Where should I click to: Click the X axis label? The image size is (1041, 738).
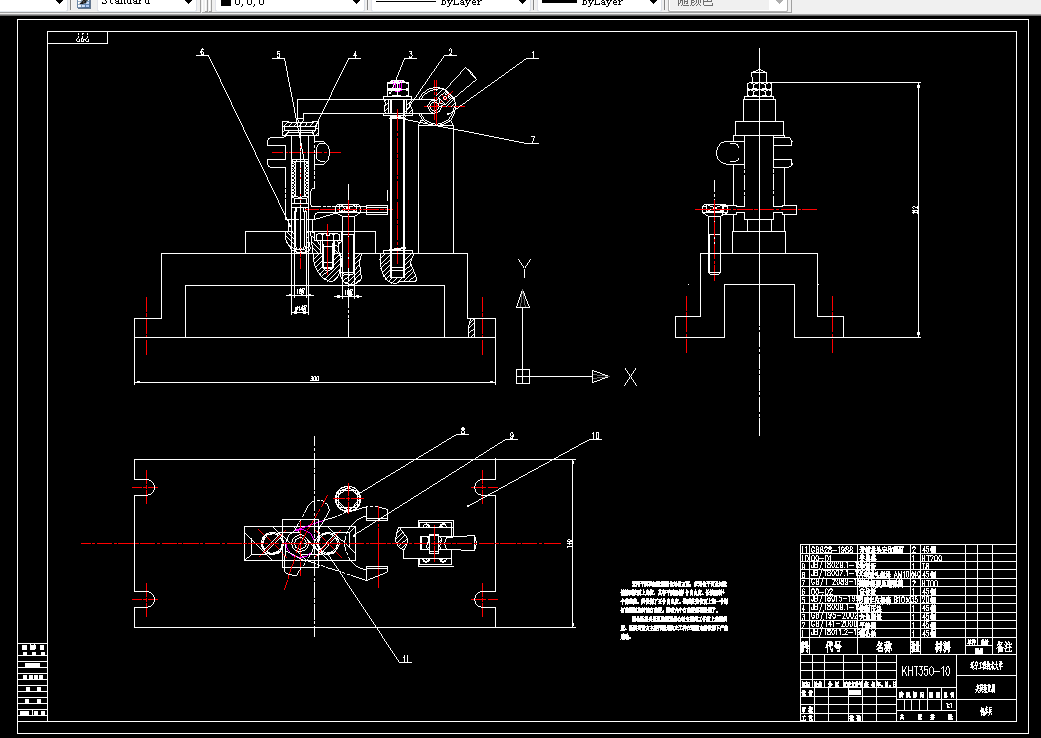(x=630, y=377)
